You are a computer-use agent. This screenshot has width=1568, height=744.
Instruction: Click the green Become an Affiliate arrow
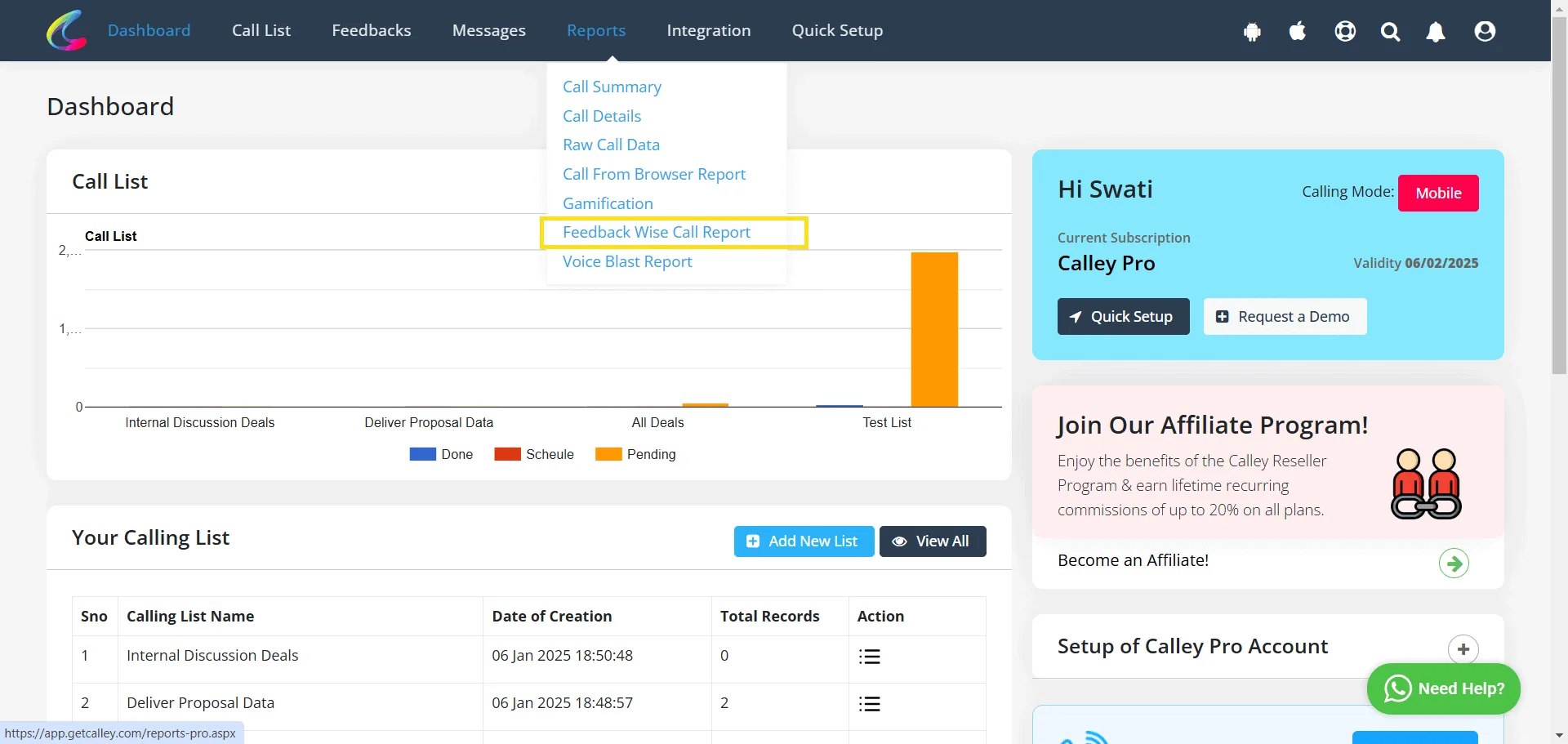tap(1454, 563)
